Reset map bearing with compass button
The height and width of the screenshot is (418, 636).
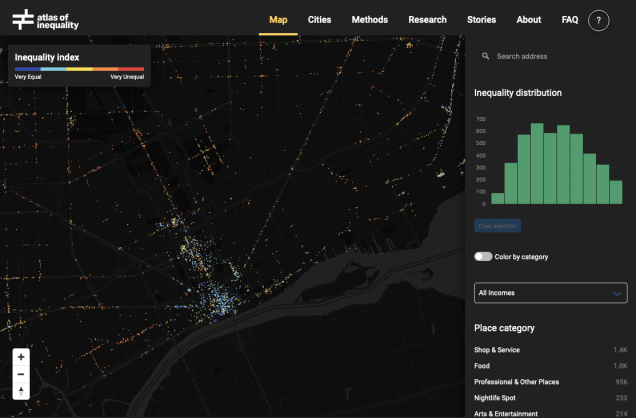pyautogui.click(x=21, y=390)
